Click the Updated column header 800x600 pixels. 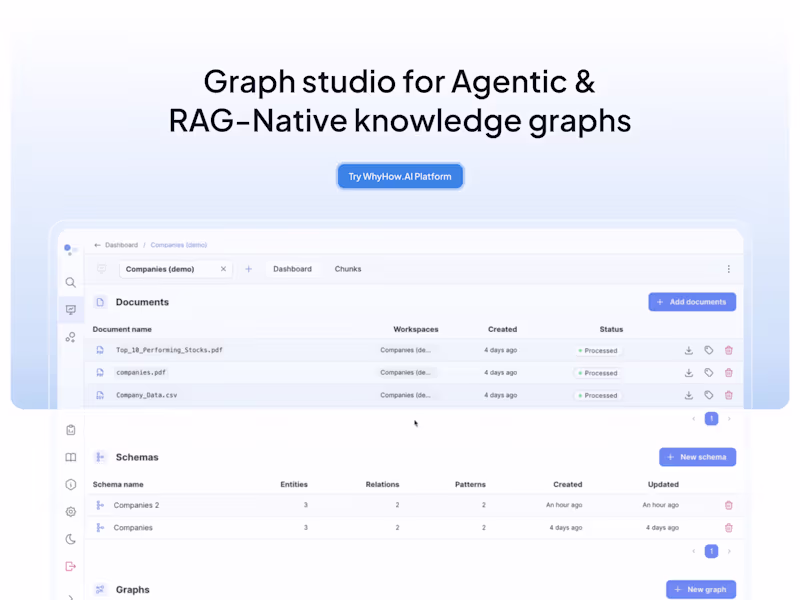663,484
